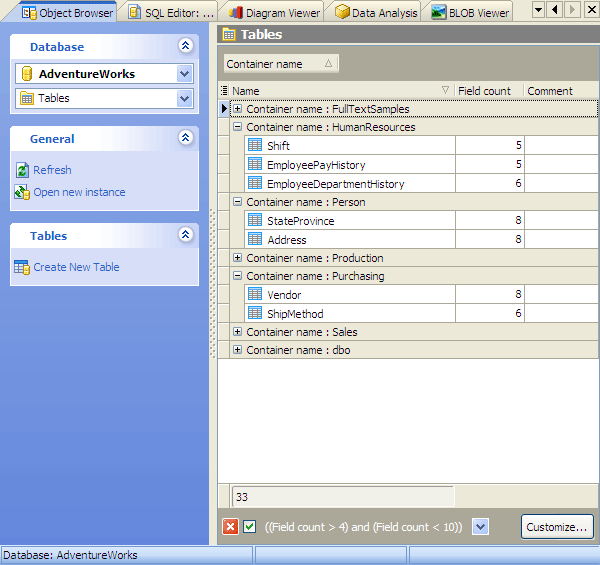Expand the dbo container group
This screenshot has width=600, height=565.
(238, 350)
